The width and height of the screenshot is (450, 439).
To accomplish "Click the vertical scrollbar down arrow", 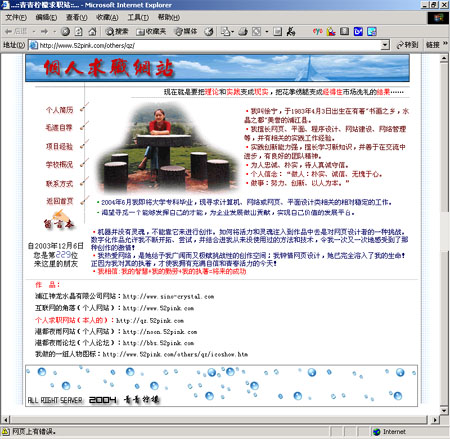I will click(x=444, y=410).
